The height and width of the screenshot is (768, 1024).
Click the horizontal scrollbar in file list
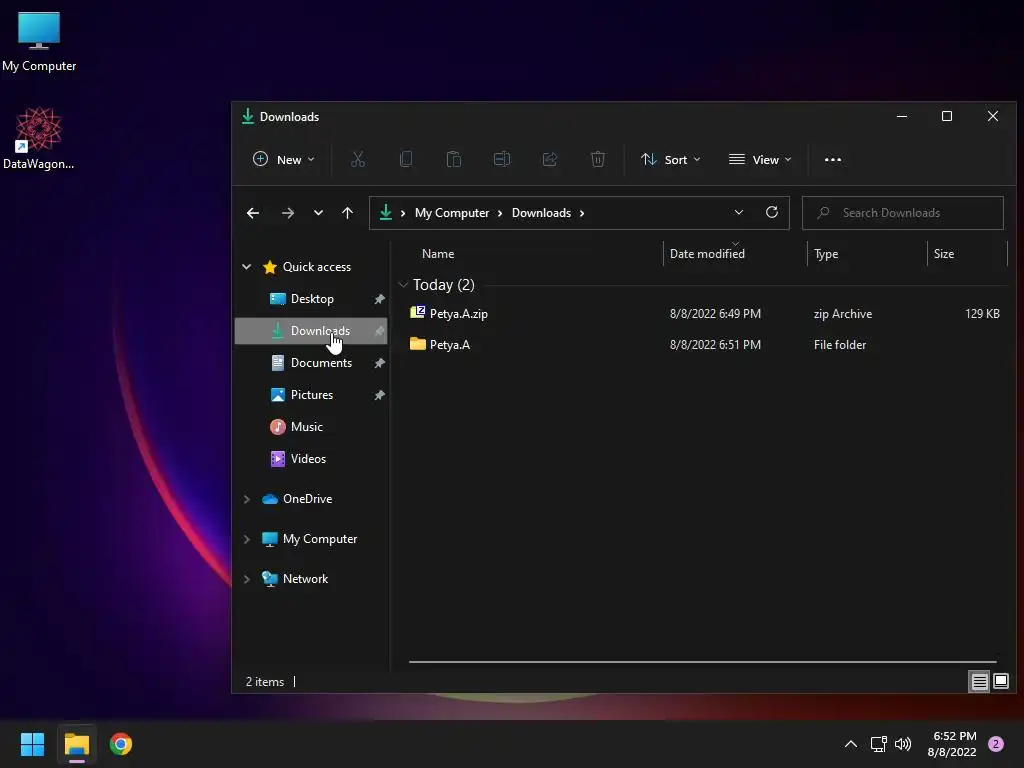click(x=703, y=662)
